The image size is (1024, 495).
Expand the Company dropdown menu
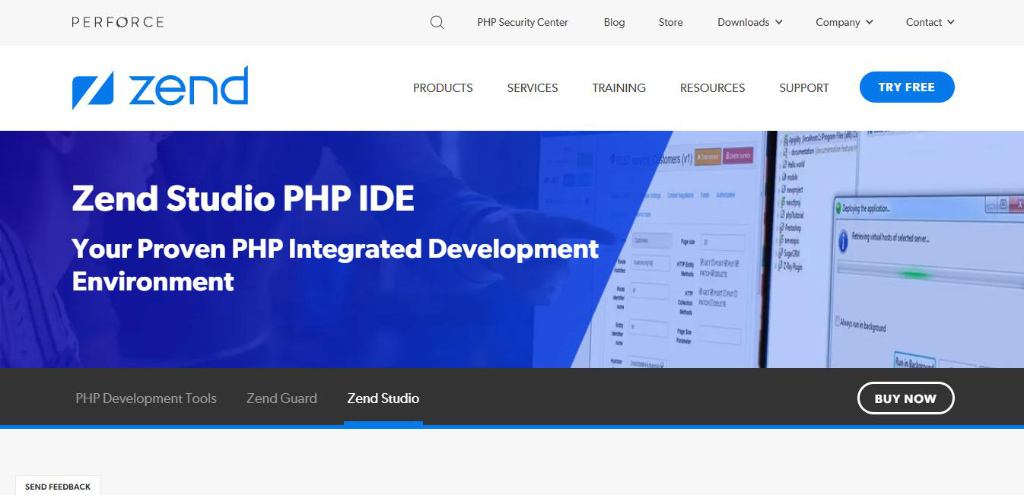tap(844, 22)
